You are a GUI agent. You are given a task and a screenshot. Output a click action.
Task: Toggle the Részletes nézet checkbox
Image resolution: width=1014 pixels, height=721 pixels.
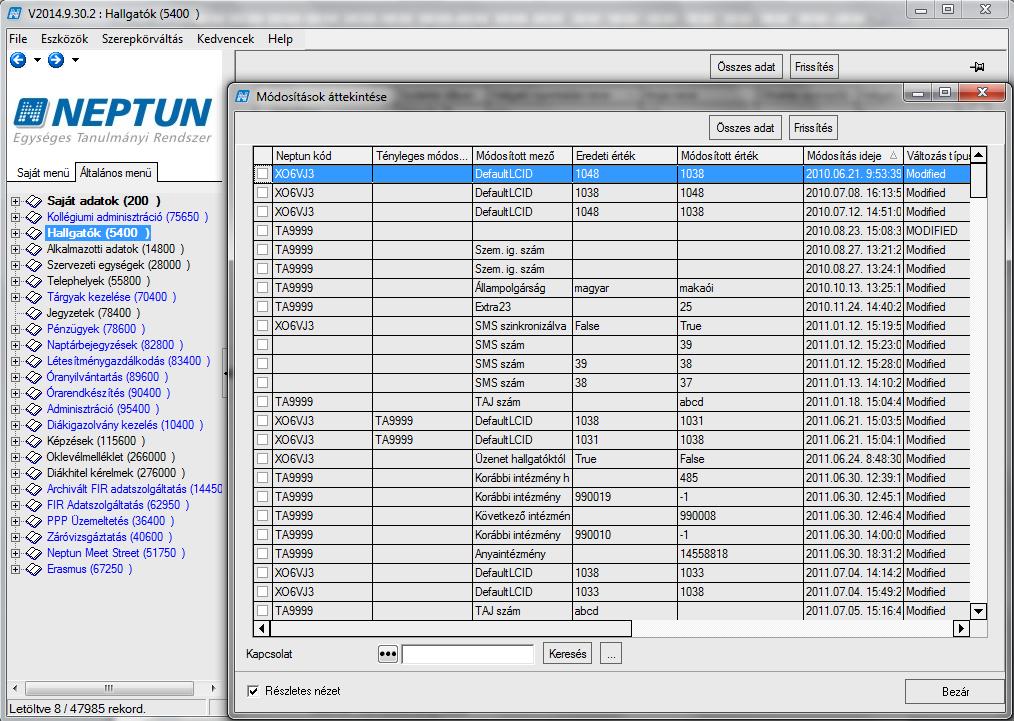(254, 691)
